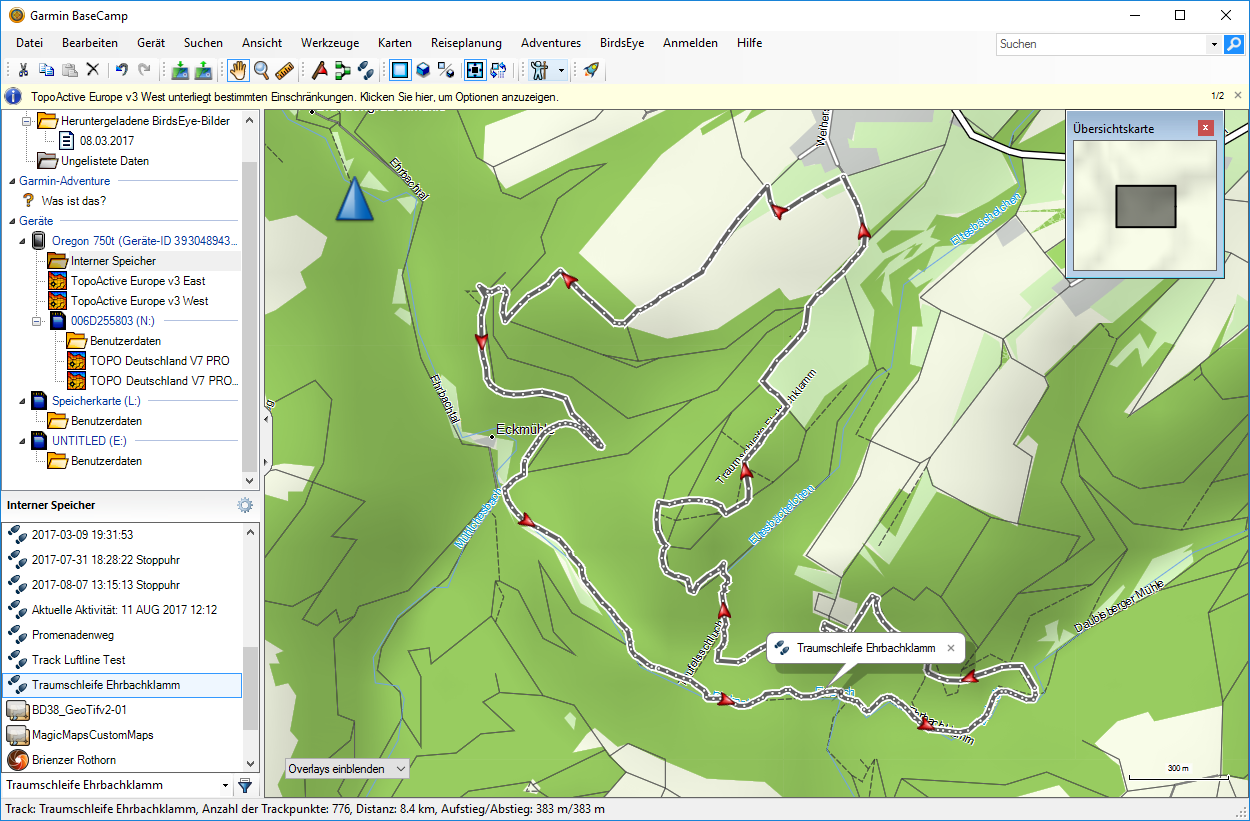The height and width of the screenshot is (821, 1250).
Task: Activate the zoom magnifier tool
Action: pos(261,70)
